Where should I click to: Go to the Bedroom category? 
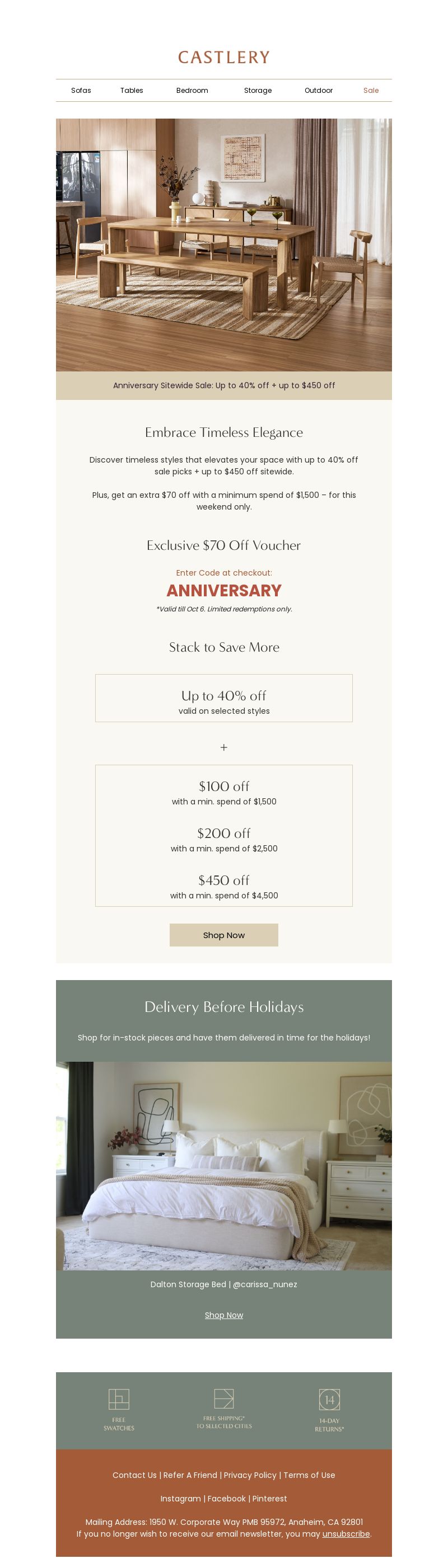192,90
